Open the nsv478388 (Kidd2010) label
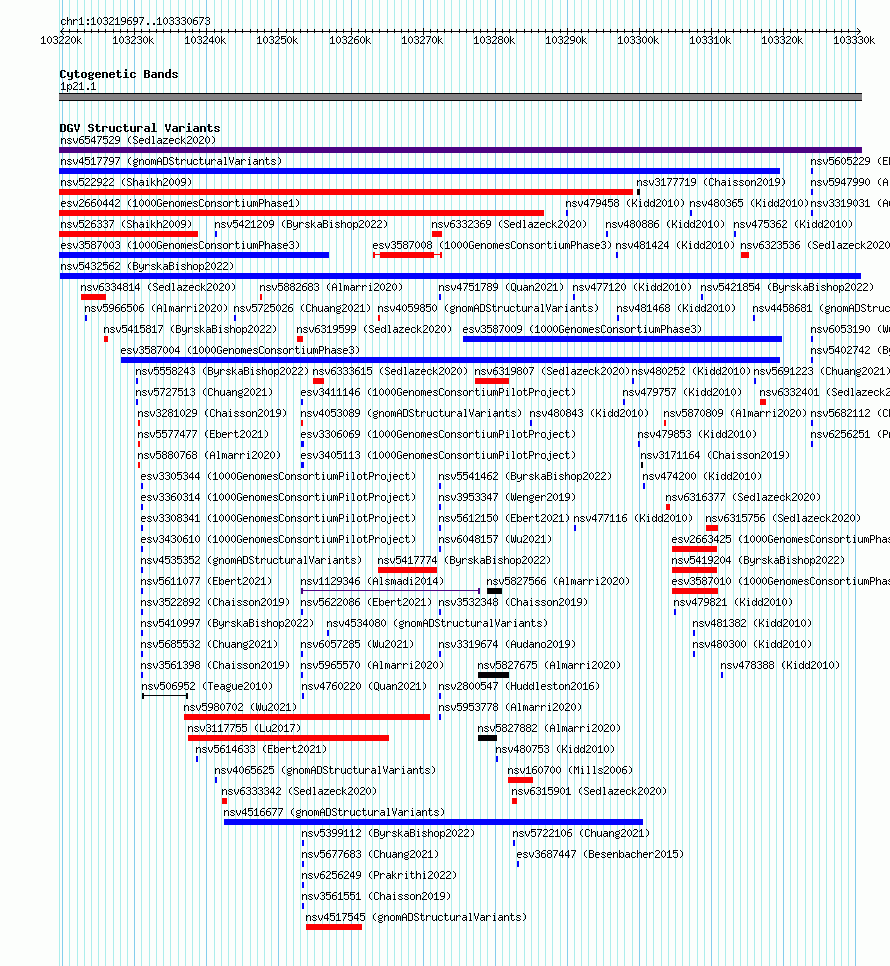Image resolution: width=890 pixels, height=966 pixels. point(780,665)
